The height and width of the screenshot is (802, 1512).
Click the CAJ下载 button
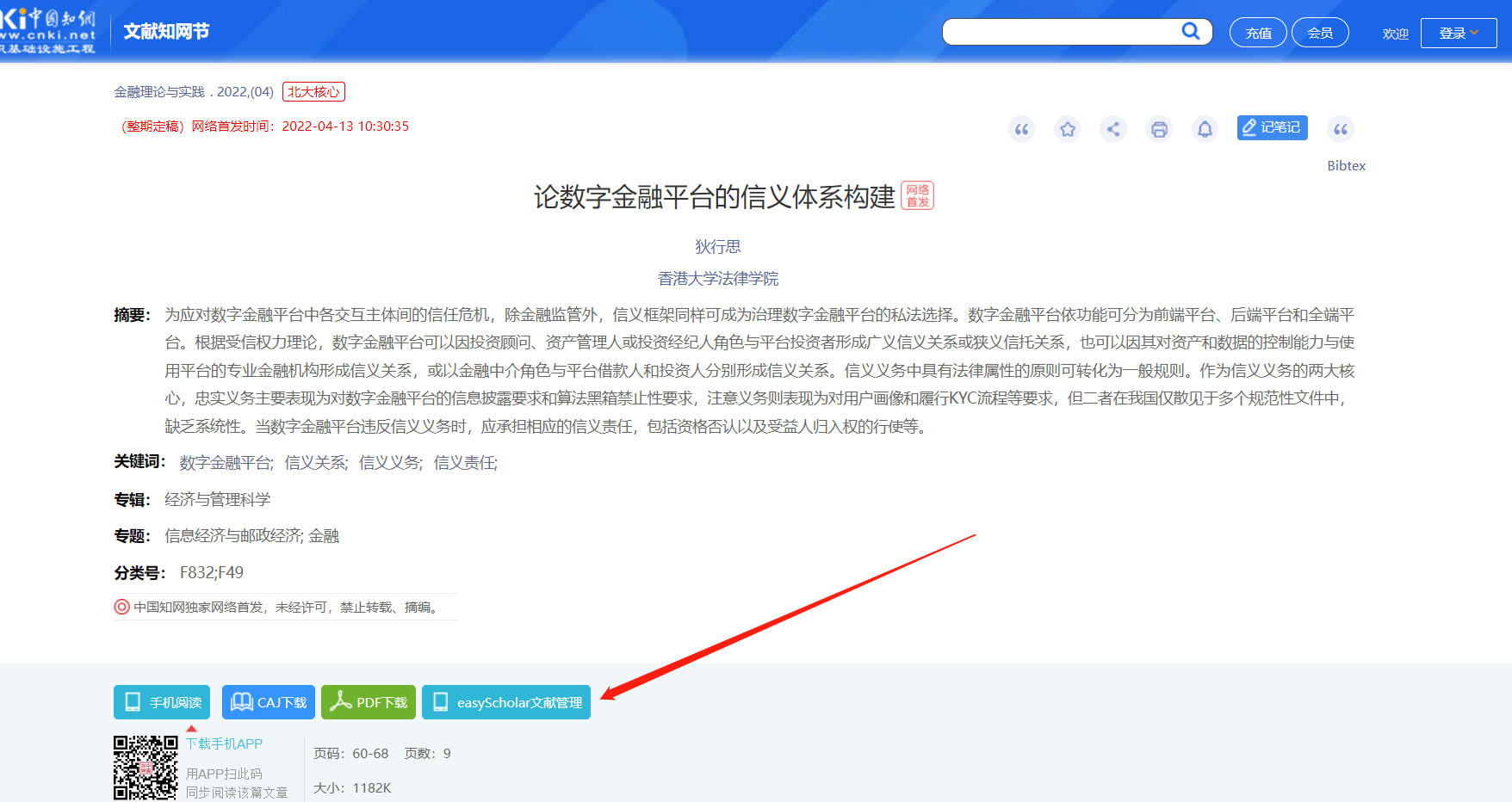pos(269,702)
